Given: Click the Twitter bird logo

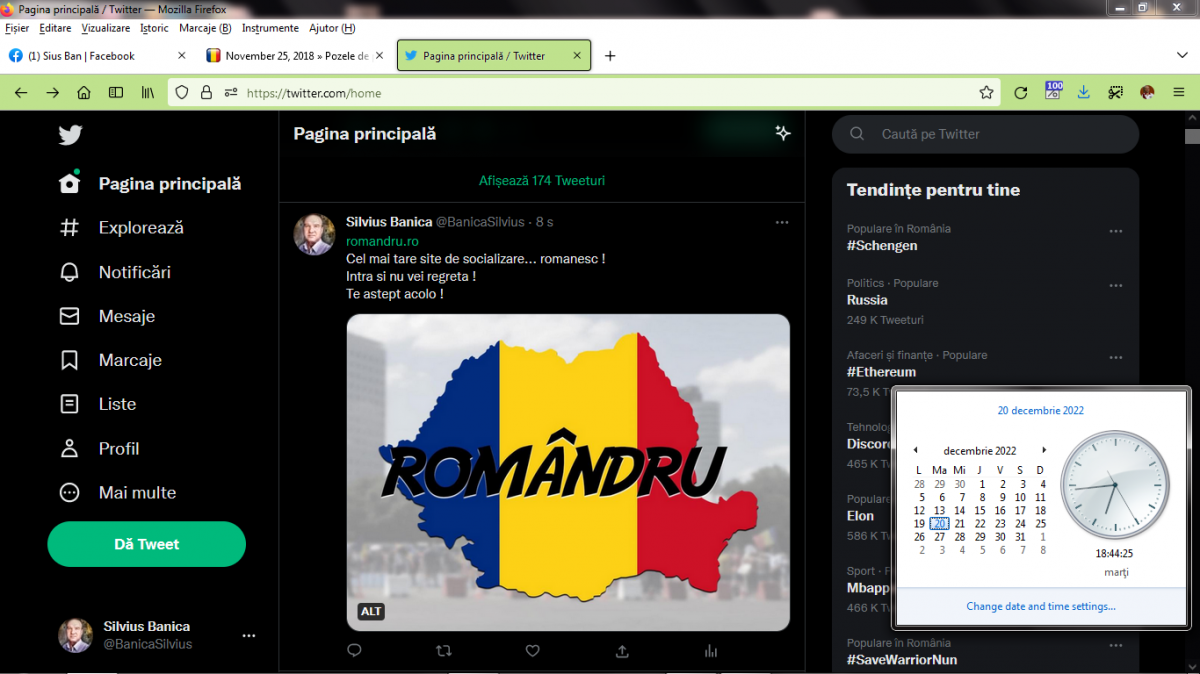Looking at the screenshot, I should 69,135.
